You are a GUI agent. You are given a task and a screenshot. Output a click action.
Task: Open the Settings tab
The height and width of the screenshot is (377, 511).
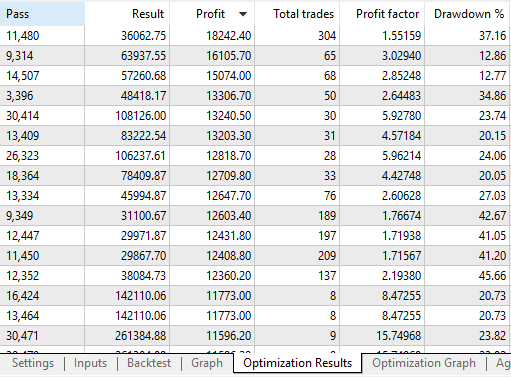click(33, 363)
